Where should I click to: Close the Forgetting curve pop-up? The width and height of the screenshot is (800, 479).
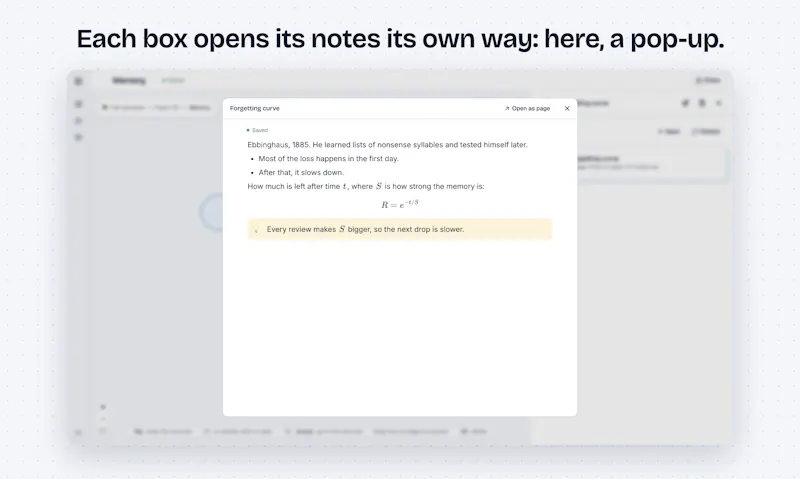(x=567, y=108)
